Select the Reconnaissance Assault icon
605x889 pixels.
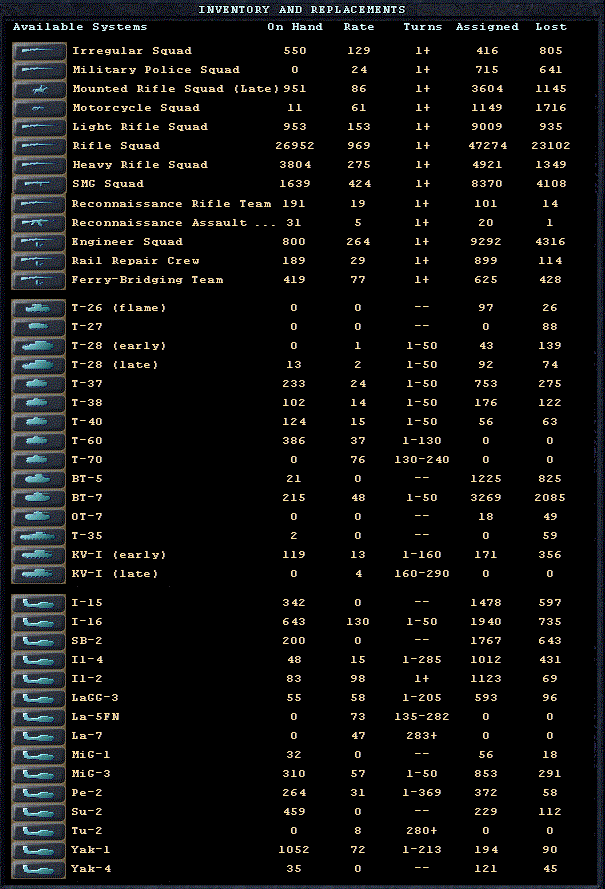(x=39, y=223)
